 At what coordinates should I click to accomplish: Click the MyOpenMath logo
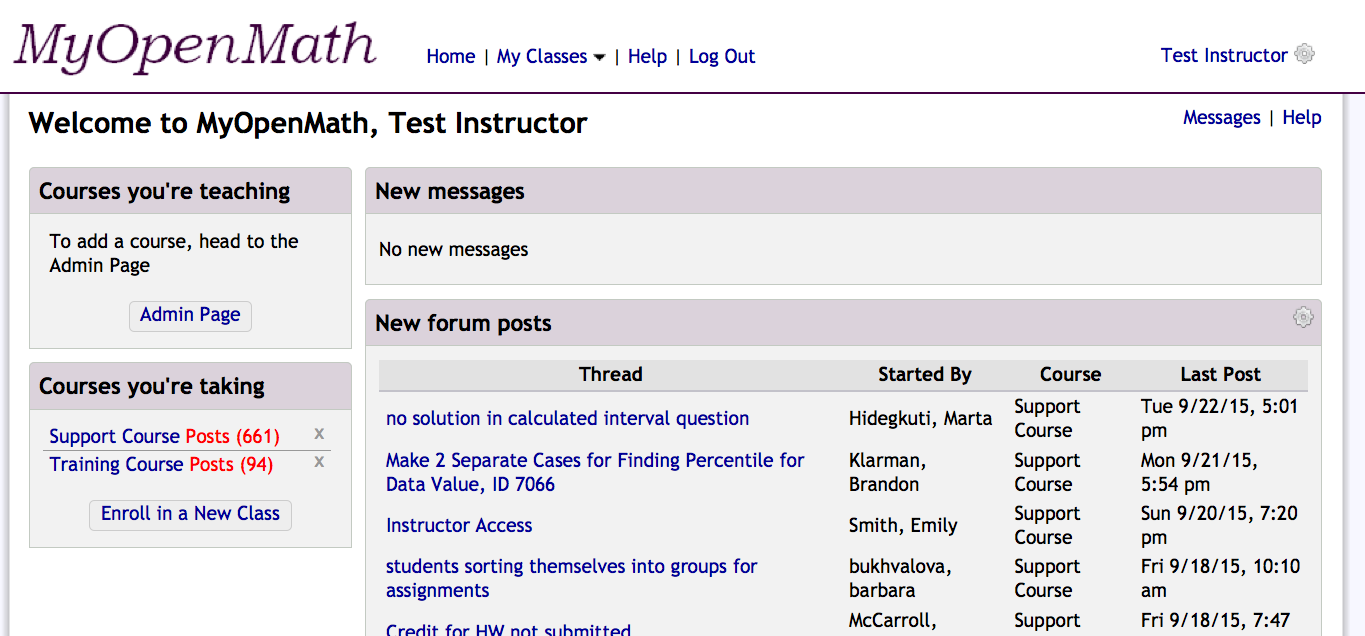tap(195, 46)
